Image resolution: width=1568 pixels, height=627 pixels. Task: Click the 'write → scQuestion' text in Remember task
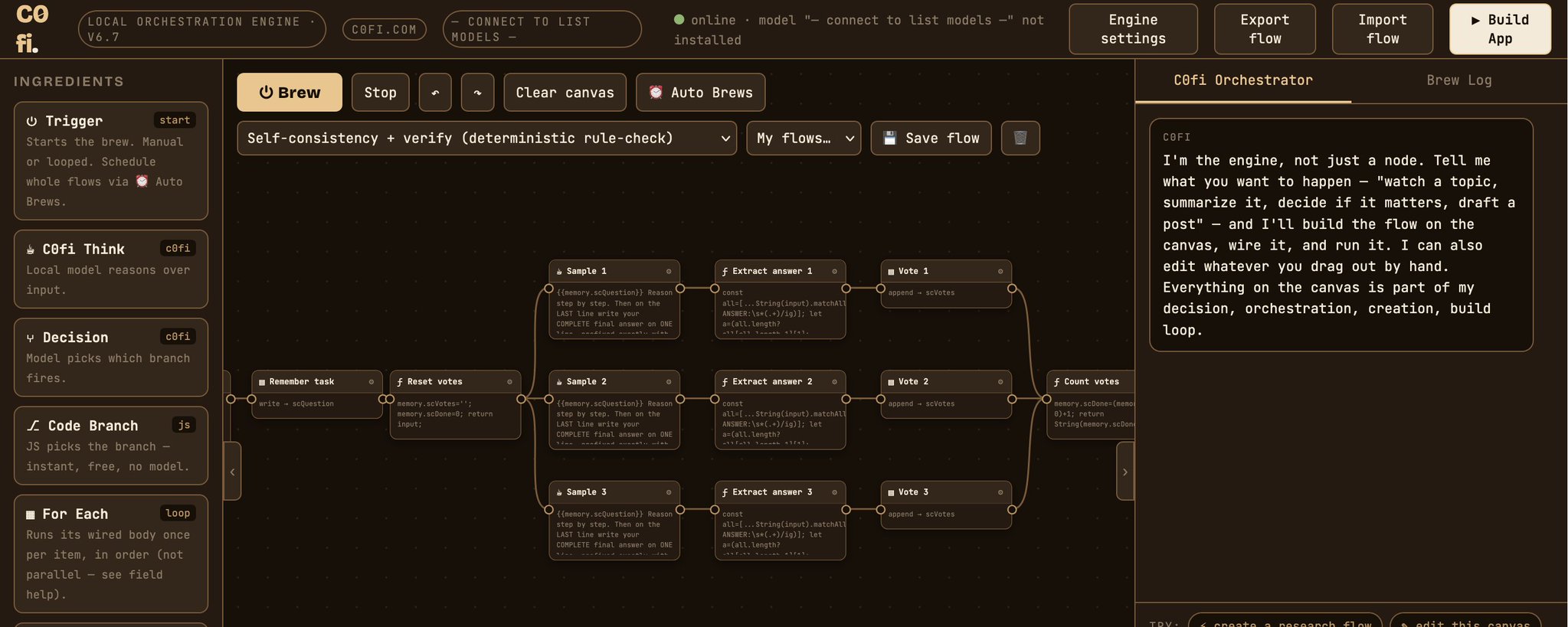coord(296,403)
